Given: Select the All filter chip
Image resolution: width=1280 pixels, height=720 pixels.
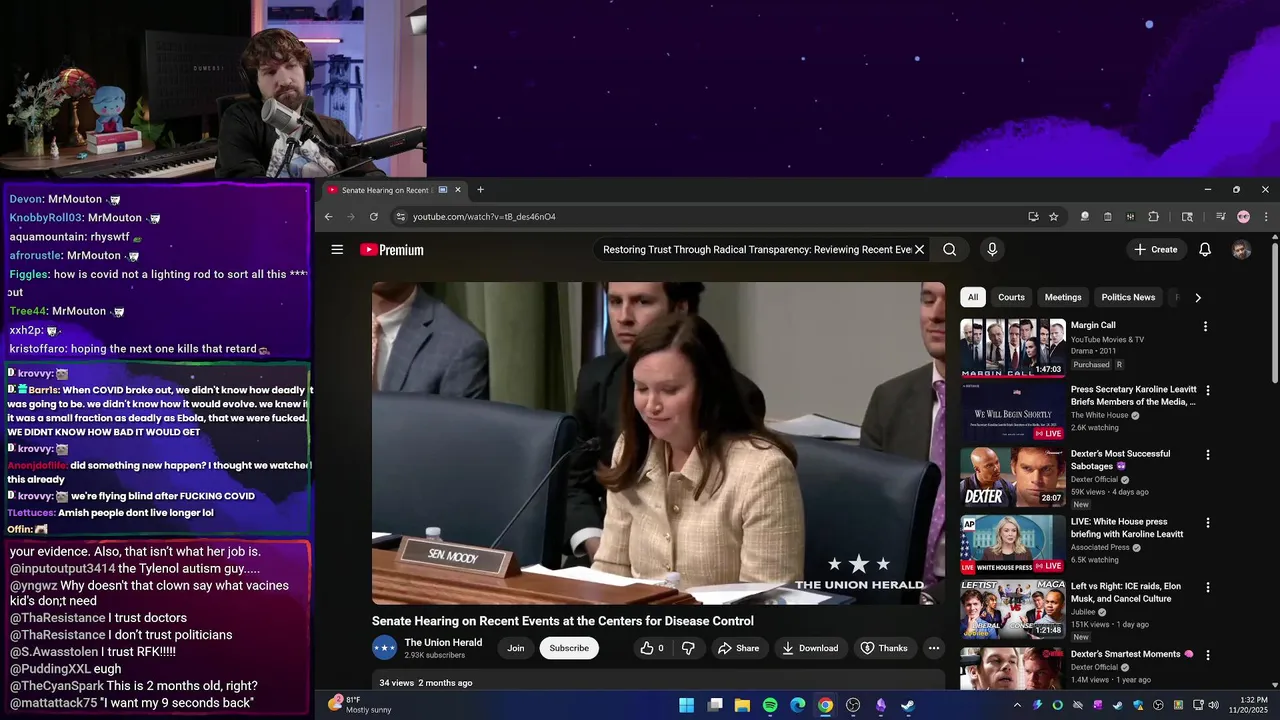Looking at the screenshot, I should [x=973, y=297].
